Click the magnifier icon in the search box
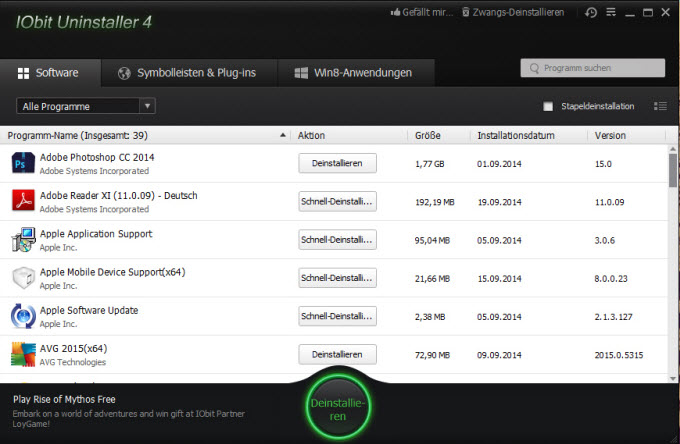 534,69
